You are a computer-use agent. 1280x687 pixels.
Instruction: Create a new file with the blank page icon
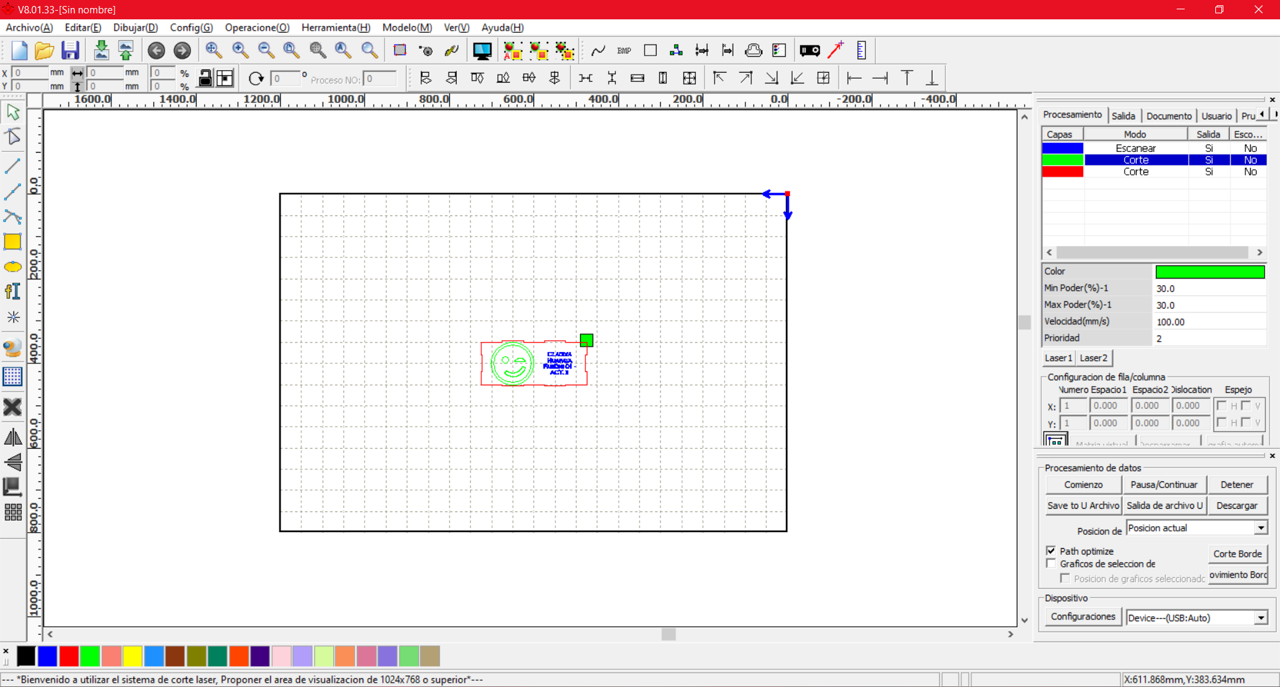tap(19, 50)
